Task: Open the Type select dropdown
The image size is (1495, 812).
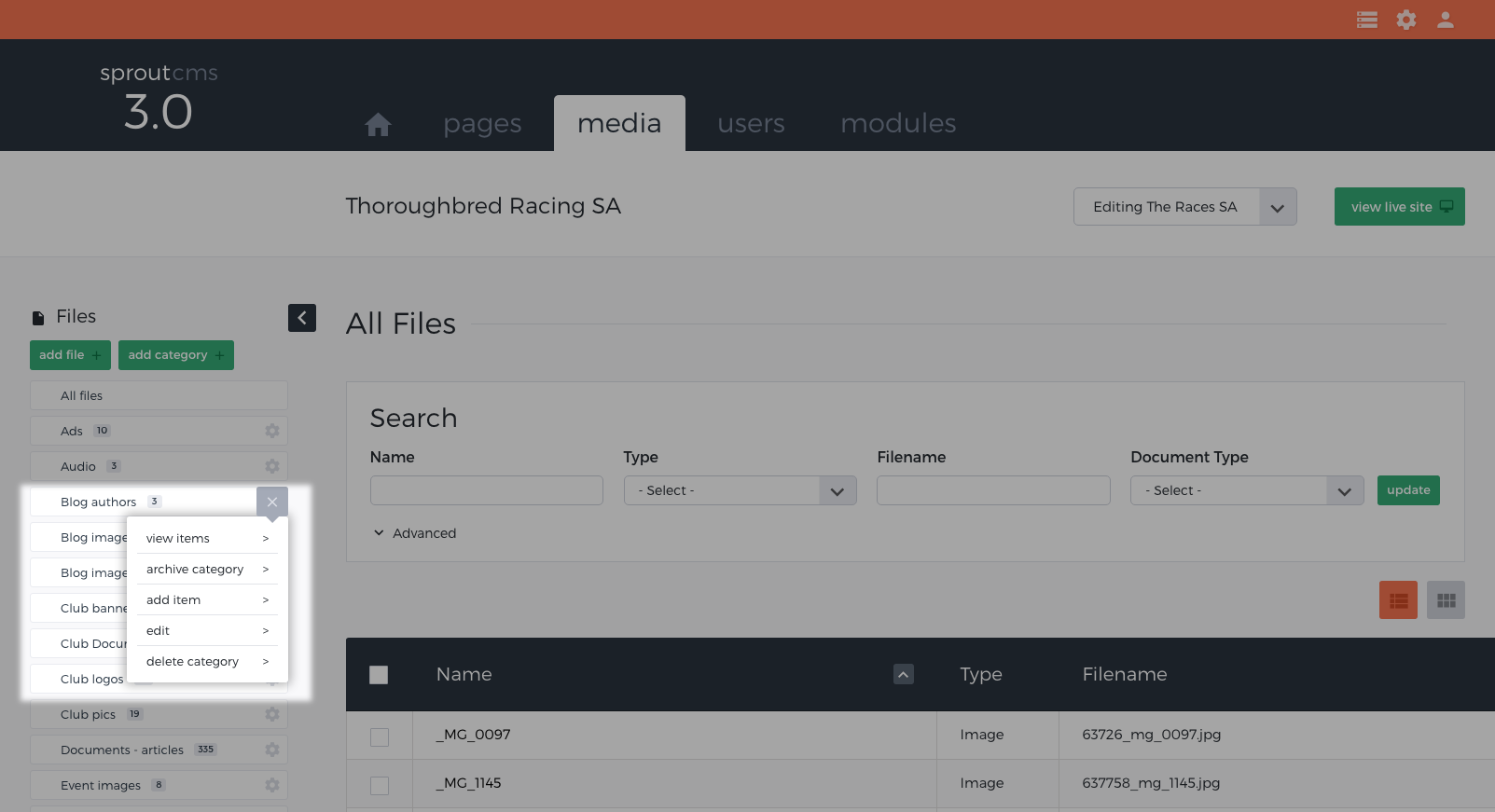Action: click(741, 490)
